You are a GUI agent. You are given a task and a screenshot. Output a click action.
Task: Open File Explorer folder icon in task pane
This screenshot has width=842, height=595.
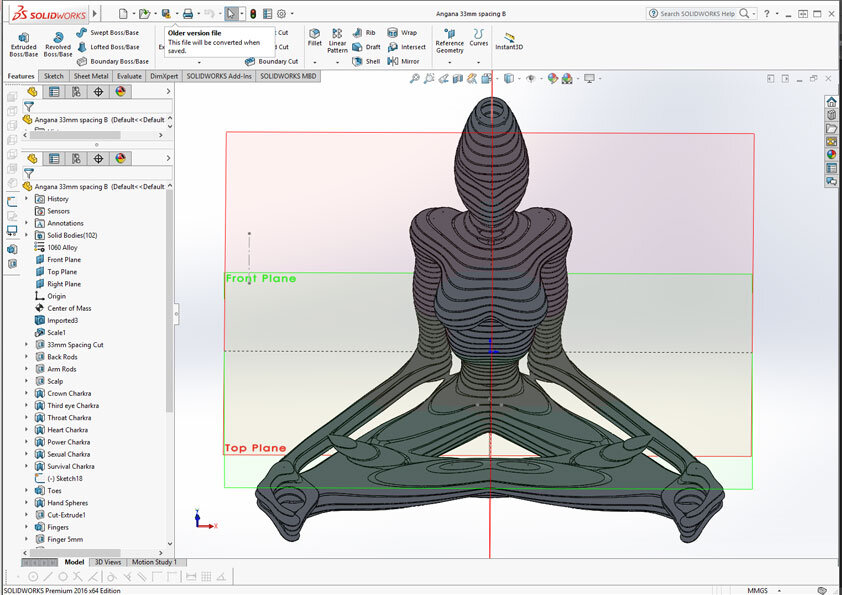tap(831, 128)
